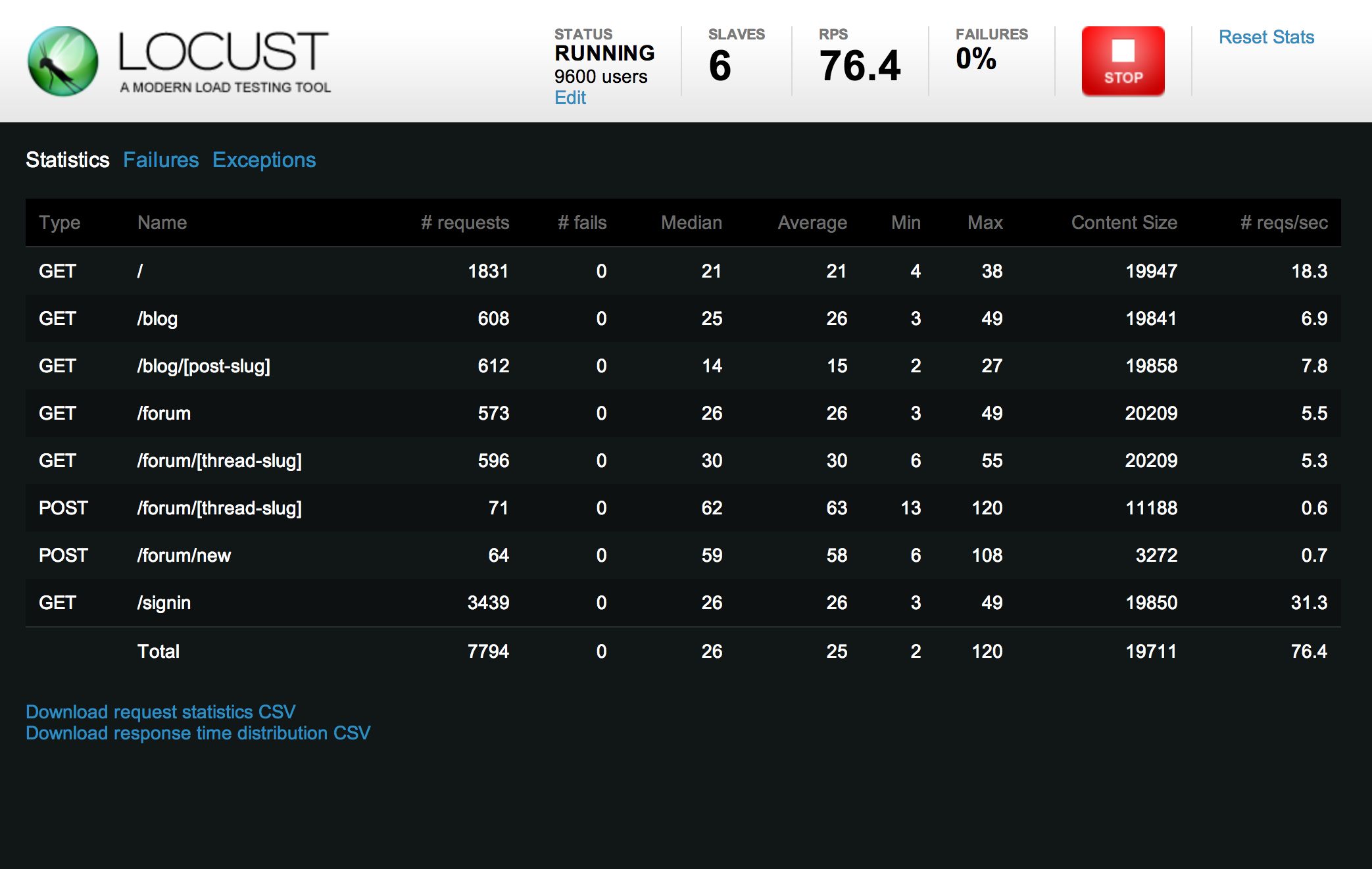Screen dimensions: 1372x869
Task: Click the RUNNING status indicator
Action: [604, 53]
